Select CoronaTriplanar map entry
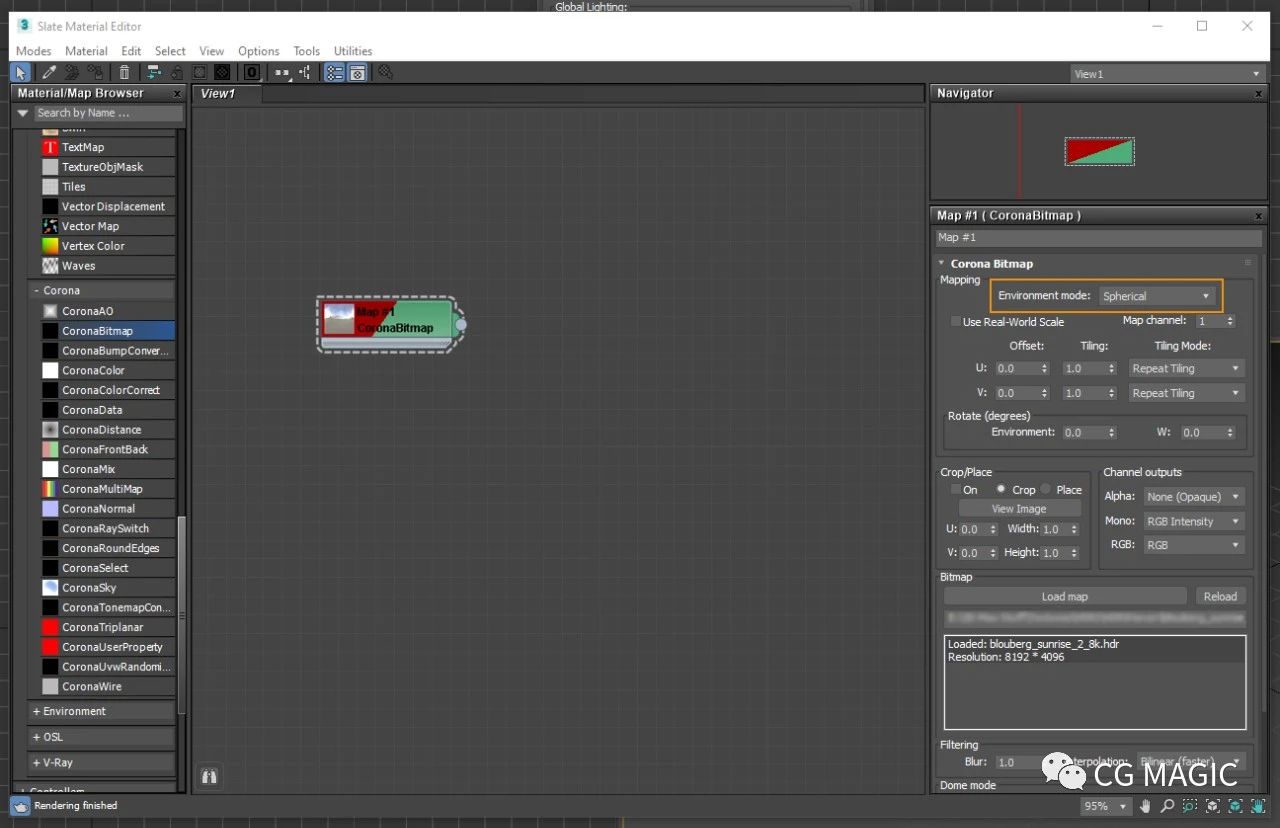Screen dimensions: 1280x828 108,627
